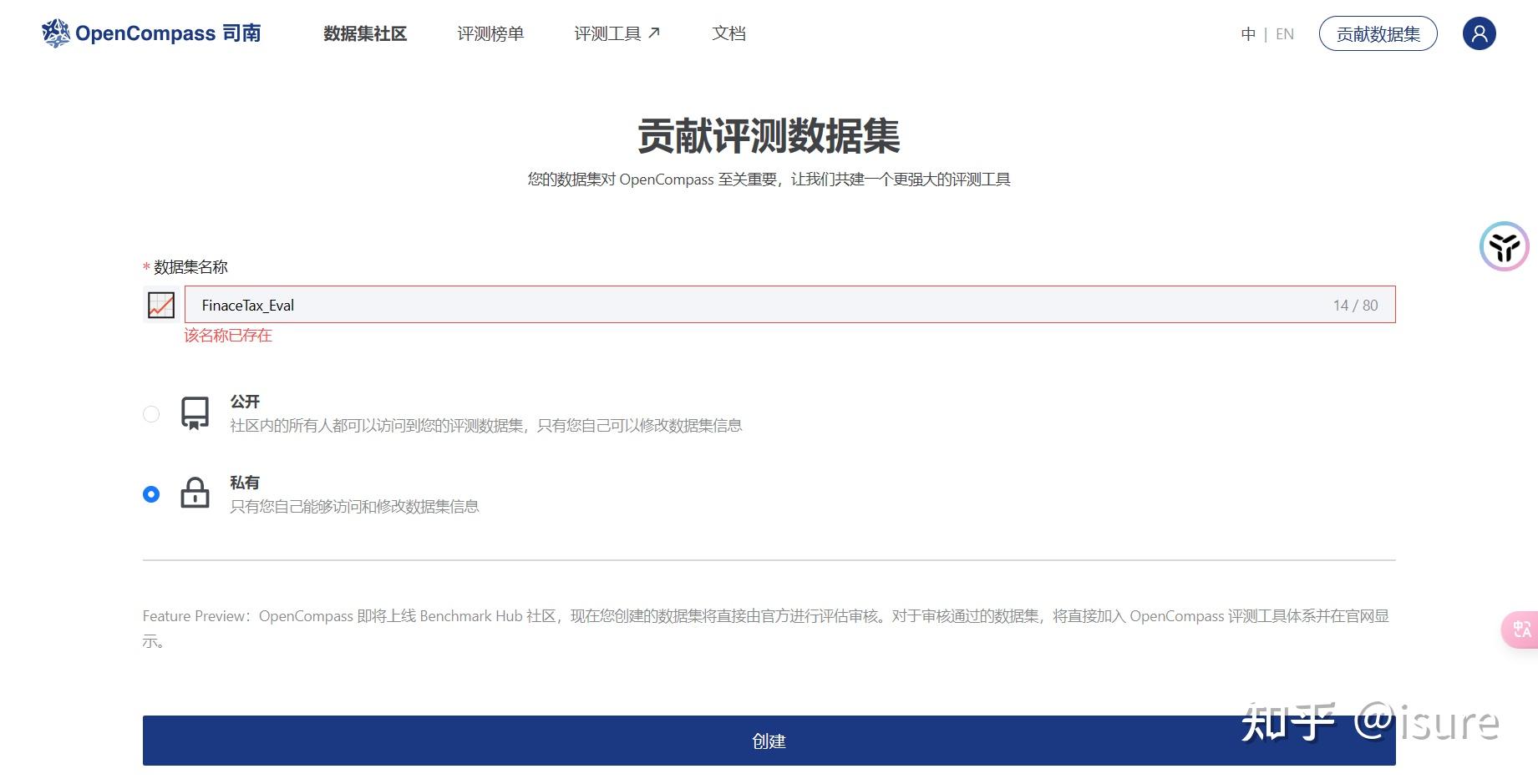Switch language to 中

coord(1247,33)
